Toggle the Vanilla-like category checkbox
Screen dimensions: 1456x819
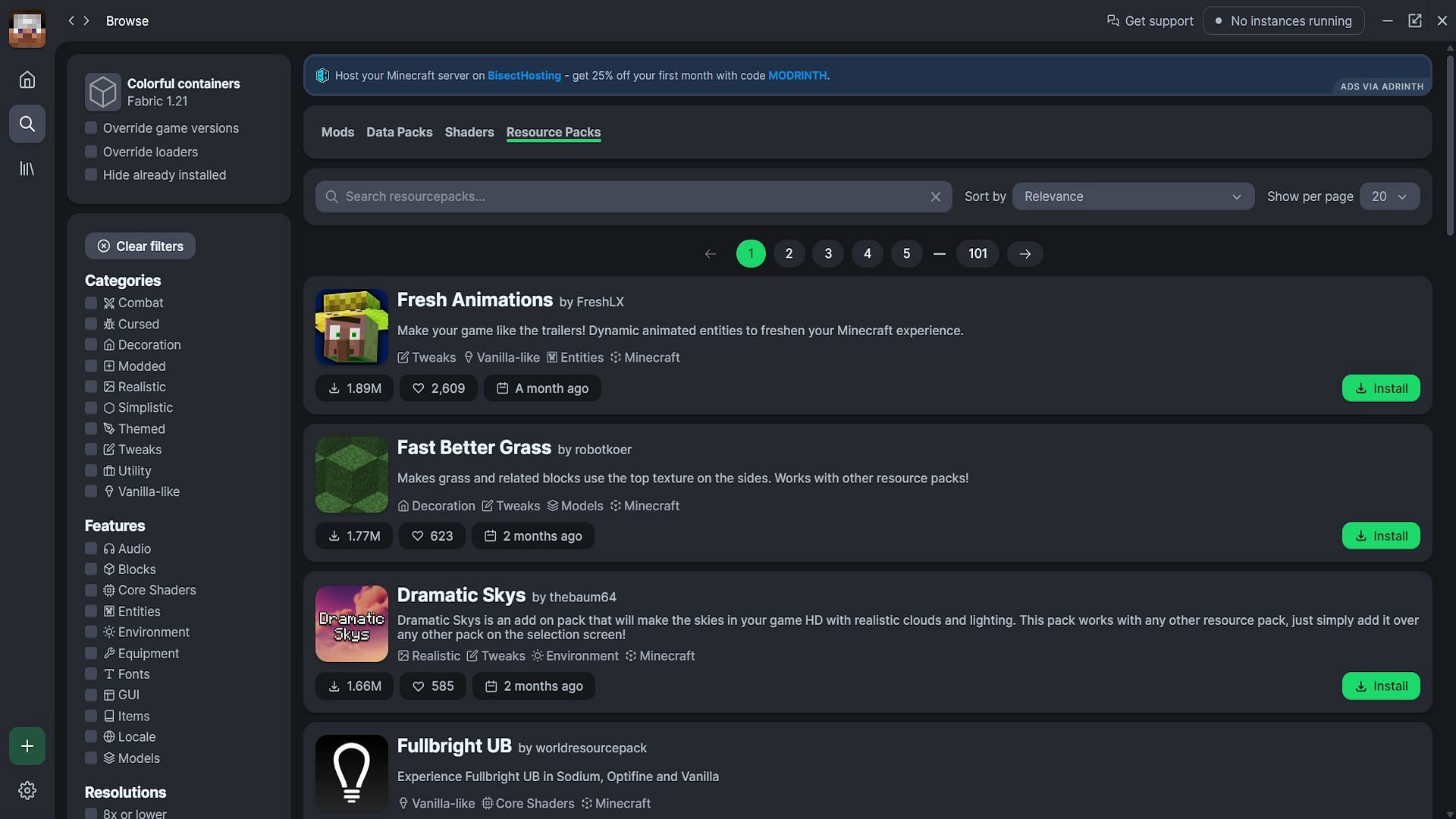pos(90,492)
